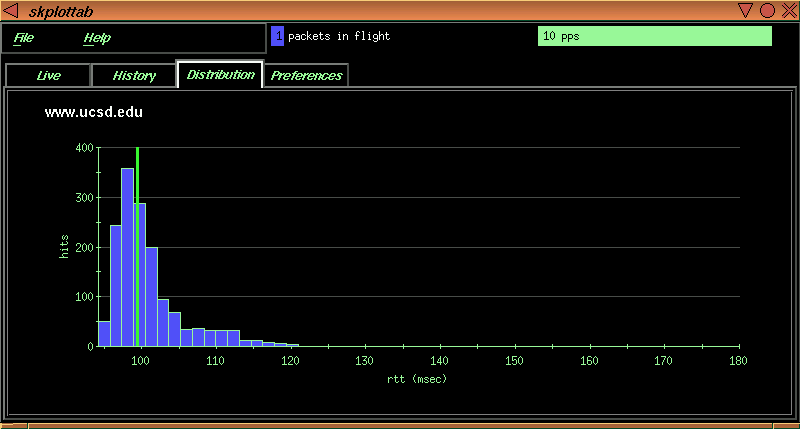Screen dimensions: 800x429
Task: Click the window menu arrow in title bar
Action: click(11, 10)
